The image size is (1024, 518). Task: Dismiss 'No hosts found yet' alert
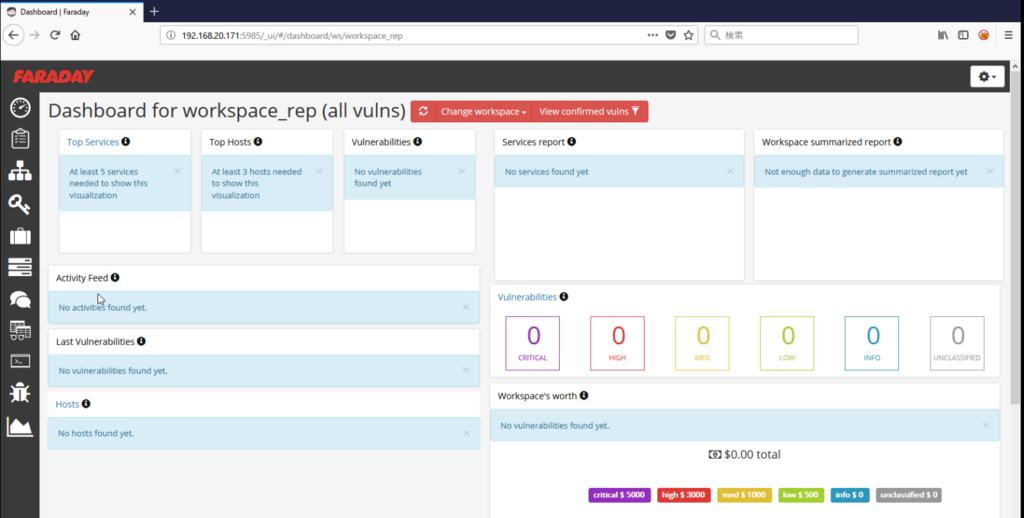click(466, 433)
